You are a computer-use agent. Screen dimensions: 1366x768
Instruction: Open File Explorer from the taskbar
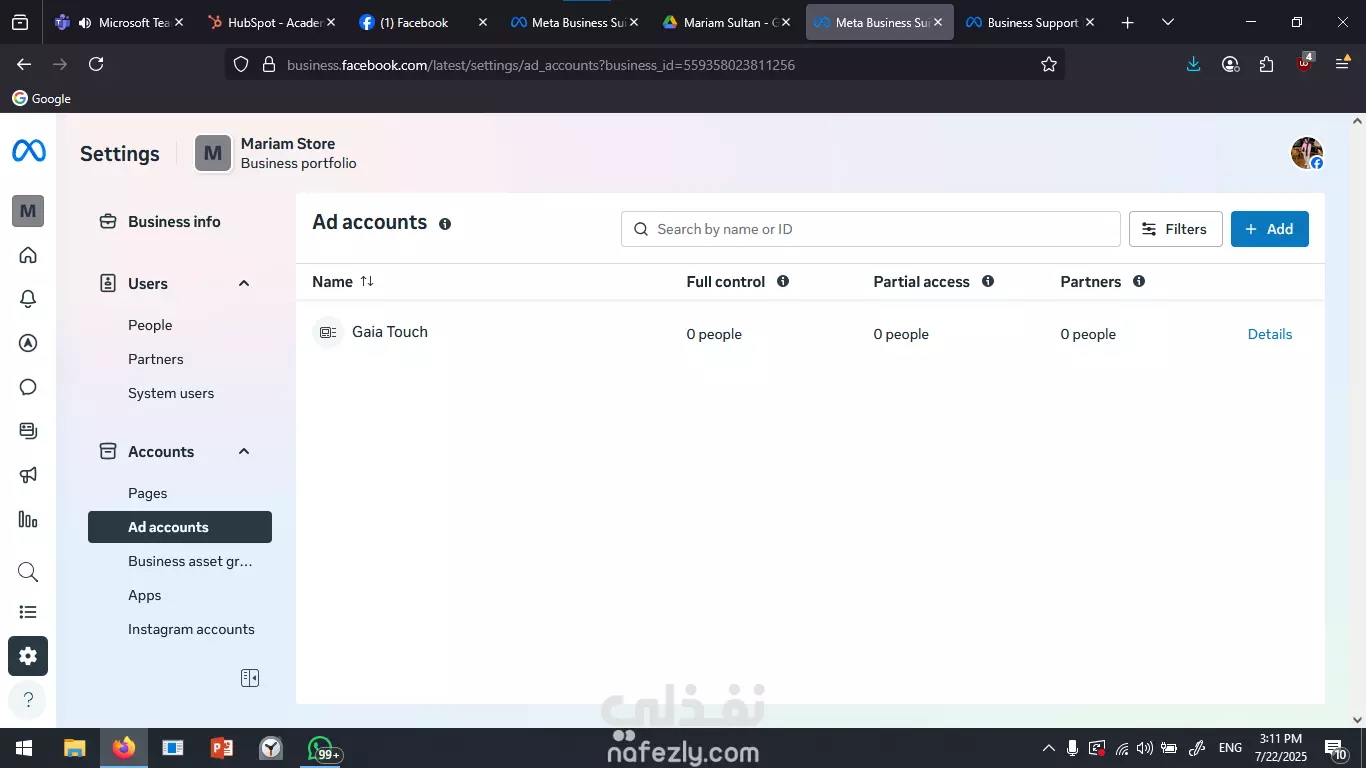pos(74,748)
